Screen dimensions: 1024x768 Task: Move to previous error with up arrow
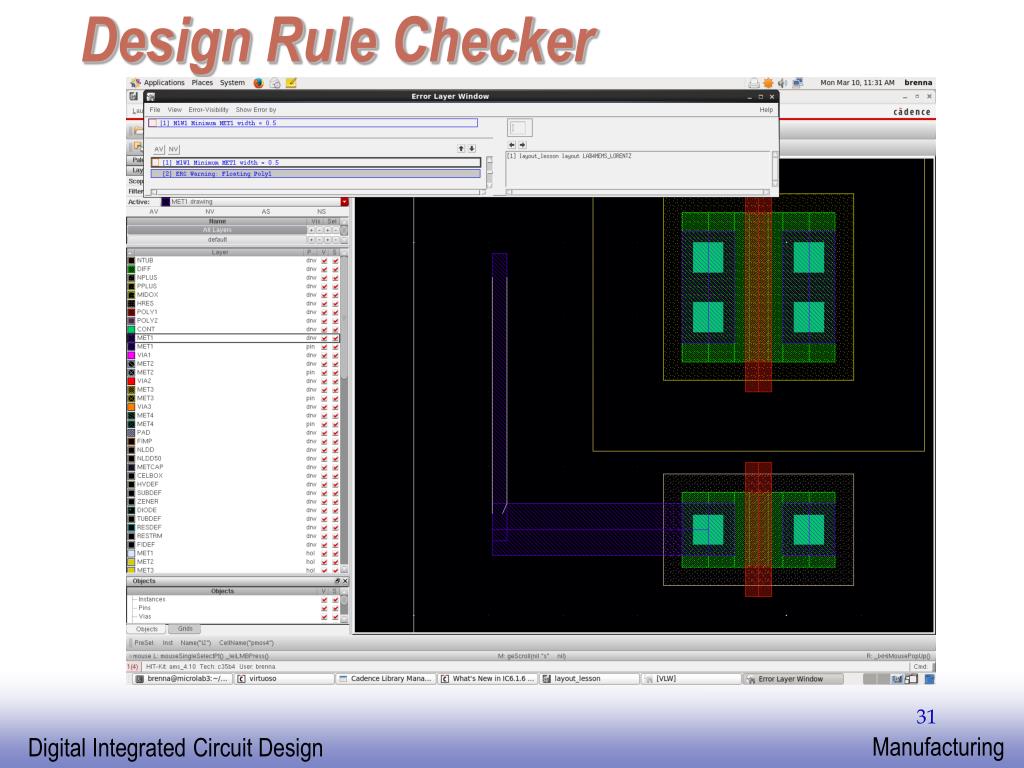tap(461, 149)
